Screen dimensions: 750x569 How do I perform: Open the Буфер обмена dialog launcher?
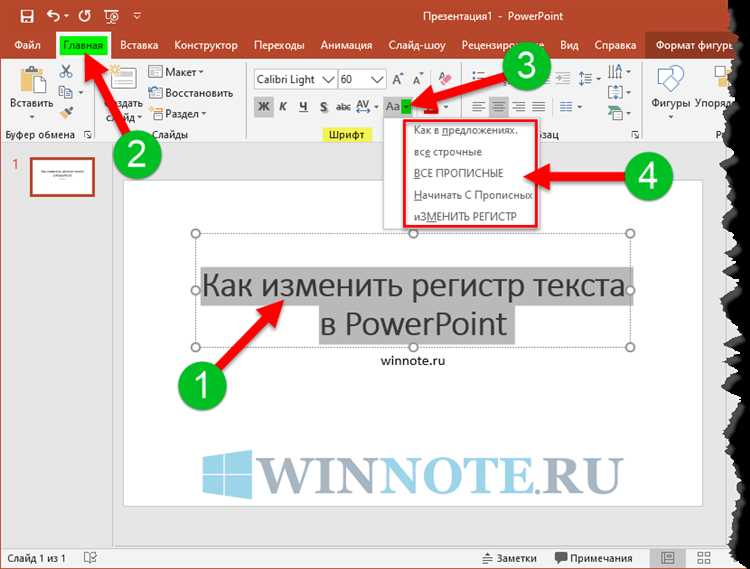(88, 135)
